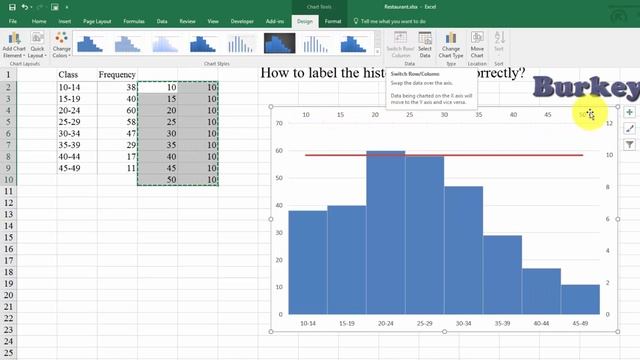Select the cell with value 50 in row 10
The image size is (640, 360).
coord(158,180)
